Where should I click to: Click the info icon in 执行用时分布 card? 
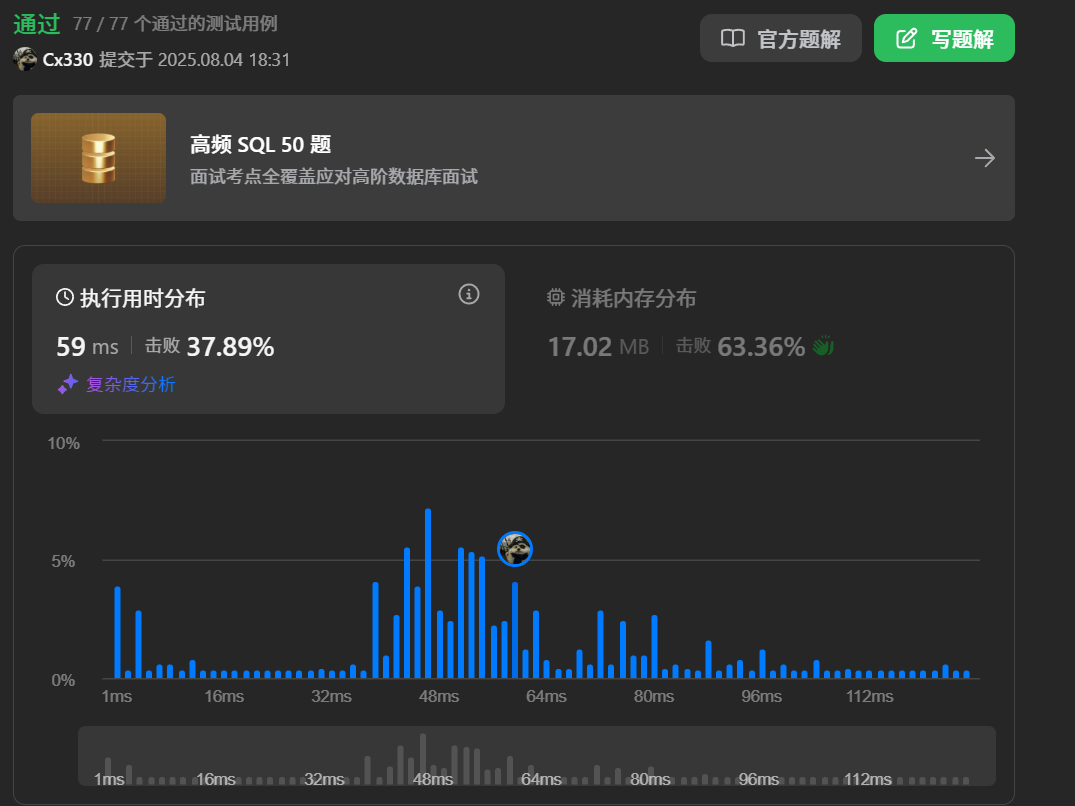[x=469, y=294]
